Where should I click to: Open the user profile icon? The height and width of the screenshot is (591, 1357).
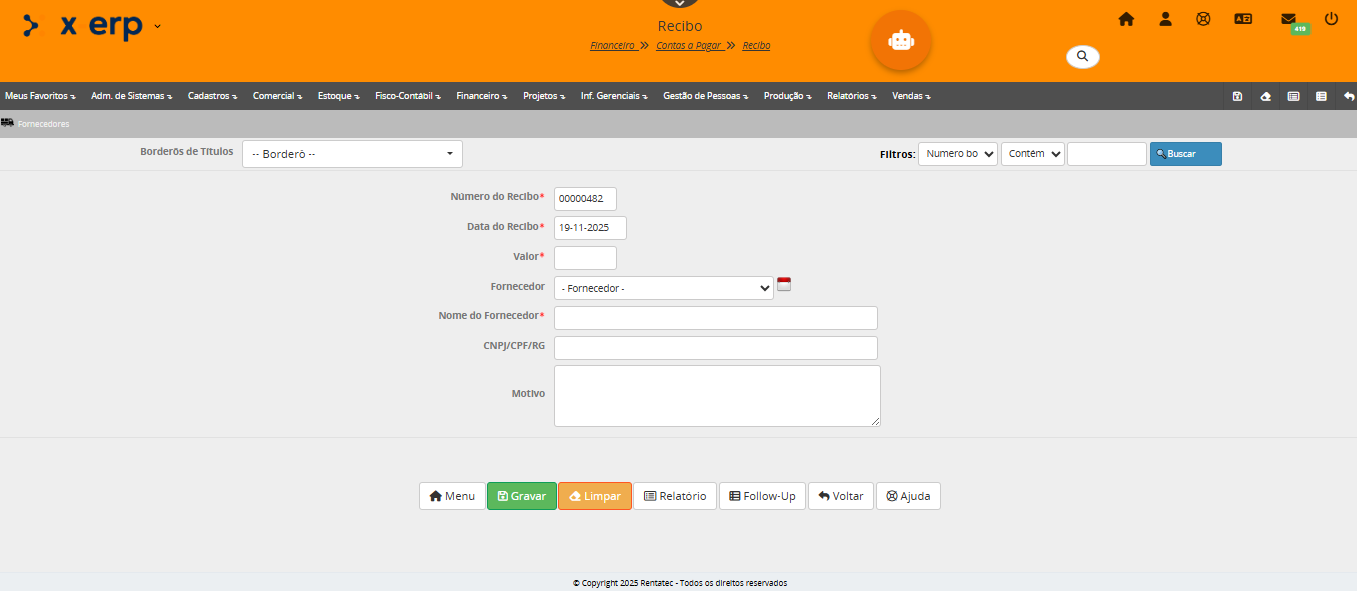[1165, 19]
